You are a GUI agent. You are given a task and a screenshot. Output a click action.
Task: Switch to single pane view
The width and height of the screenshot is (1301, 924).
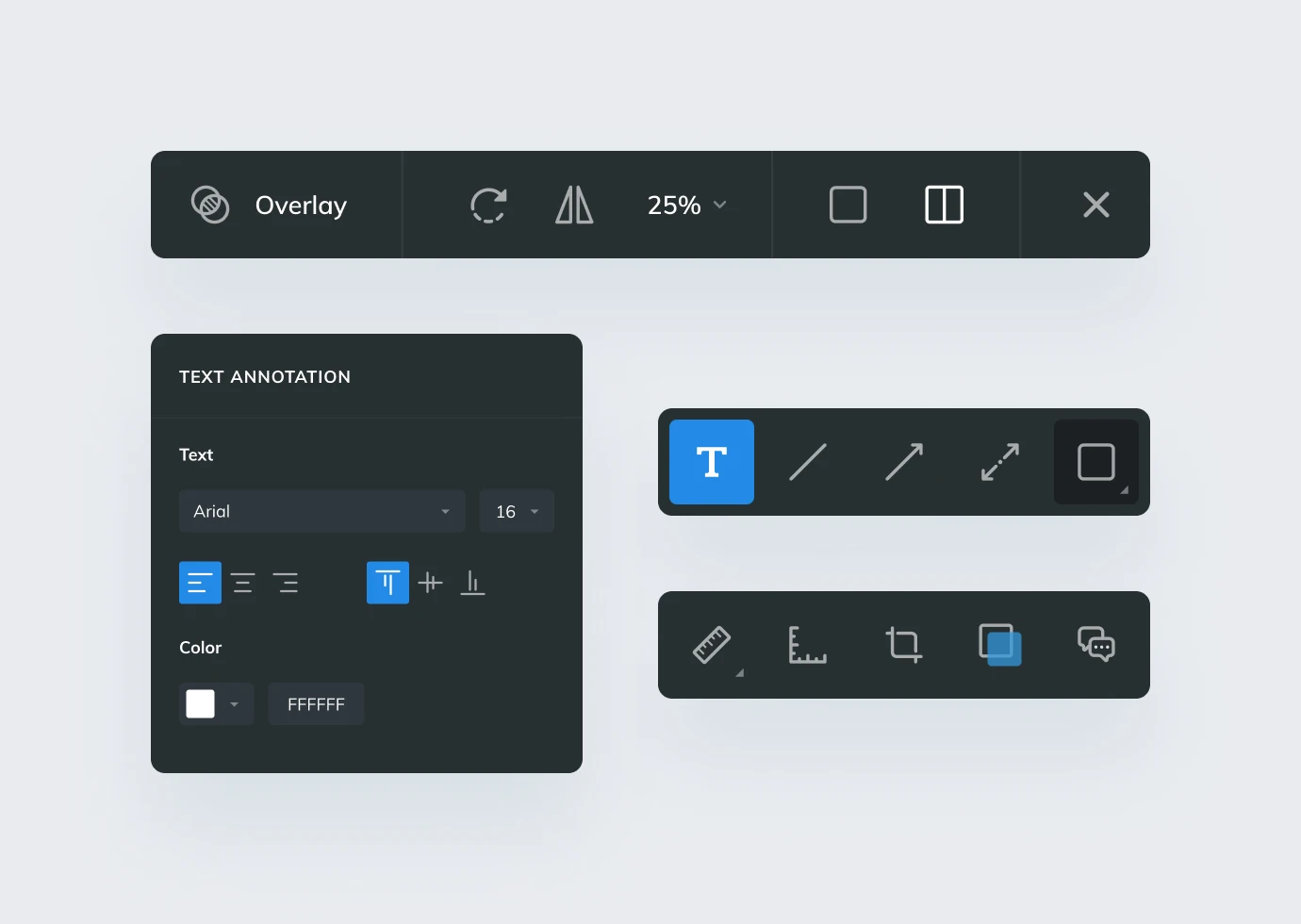(848, 205)
